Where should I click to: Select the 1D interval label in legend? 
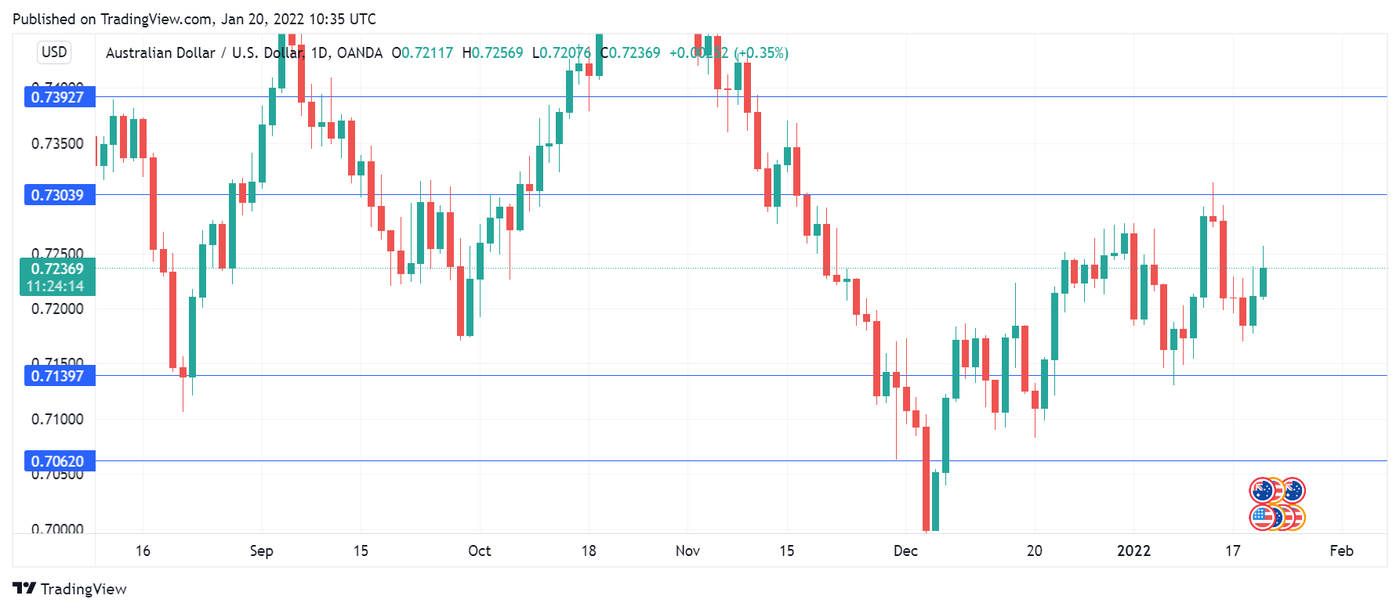[x=321, y=53]
